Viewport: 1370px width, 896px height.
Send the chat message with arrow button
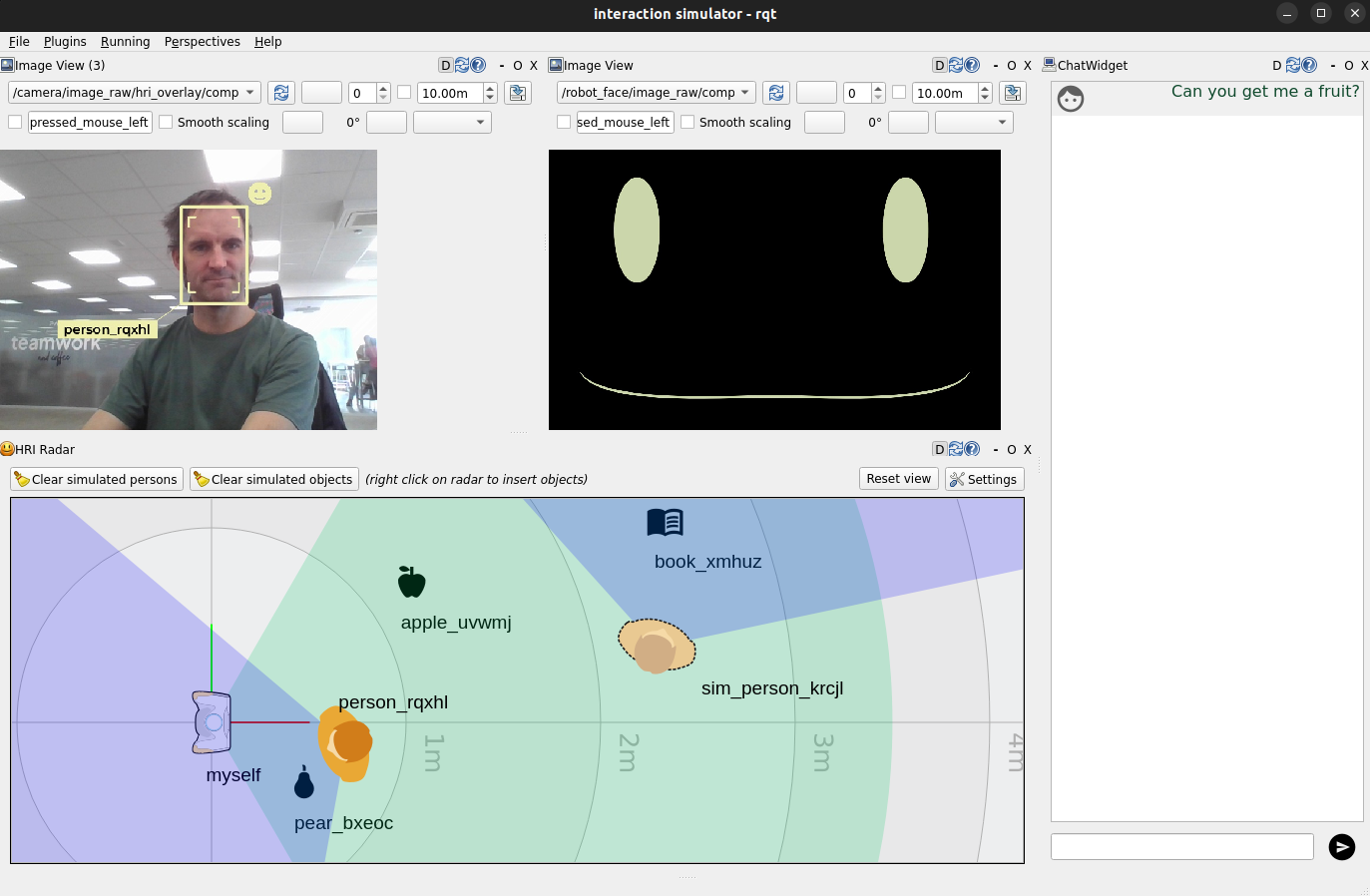pyautogui.click(x=1341, y=847)
